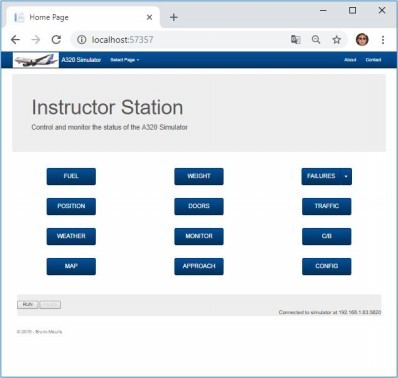The height and width of the screenshot is (378, 398).
Task: Click the site info icon in address bar
Action: (81, 40)
